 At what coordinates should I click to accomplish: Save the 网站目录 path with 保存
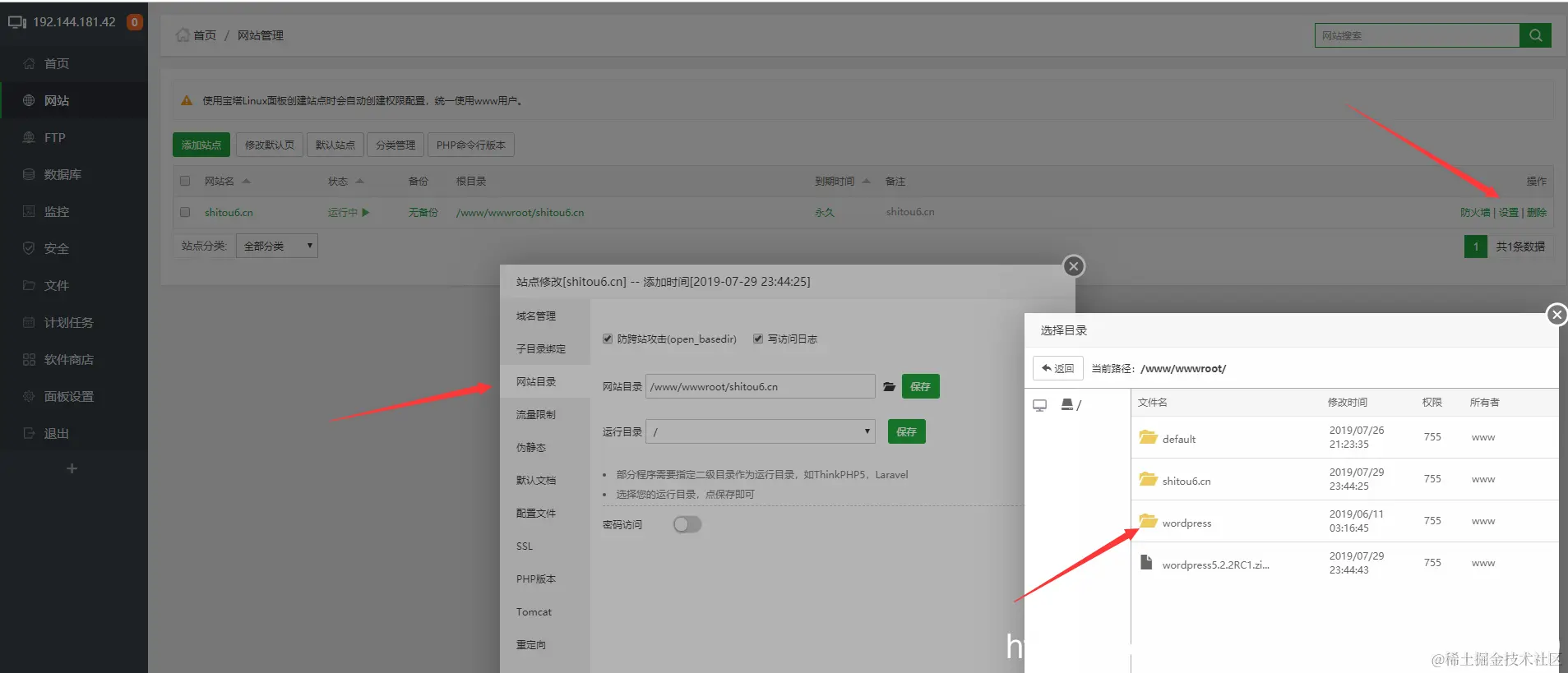pos(921,386)
